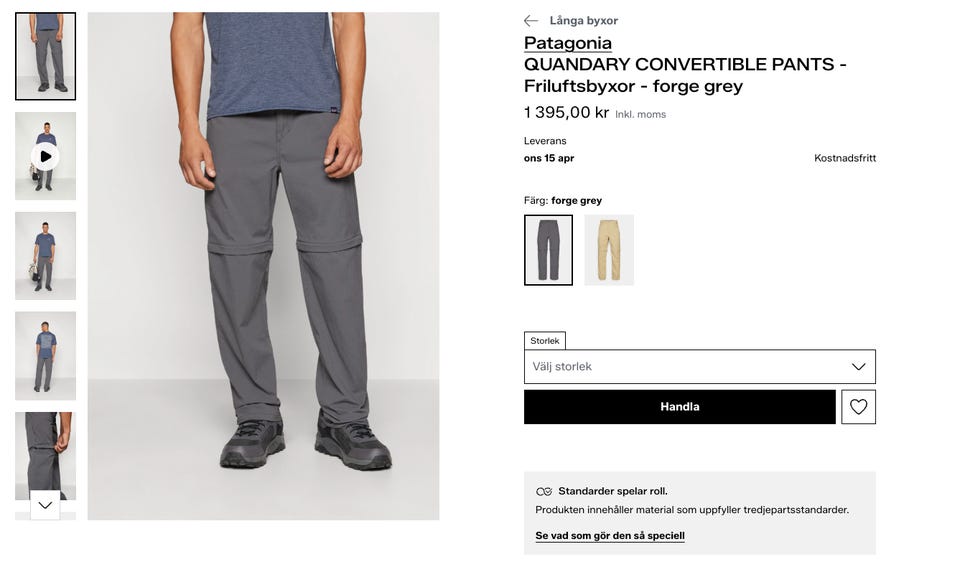960x572 pixels.
Task: Click the back arrow beside Långa byxor
Action: click(x=531, y=21)
